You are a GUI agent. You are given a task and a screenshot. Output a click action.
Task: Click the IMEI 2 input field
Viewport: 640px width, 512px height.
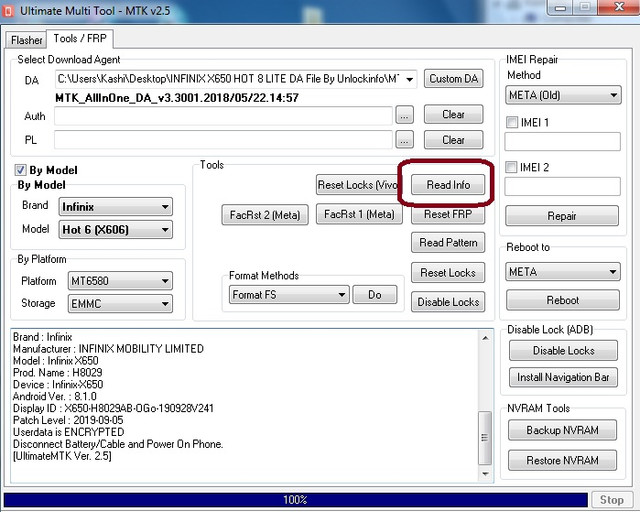pyautogui.click(x=562, y=187)
